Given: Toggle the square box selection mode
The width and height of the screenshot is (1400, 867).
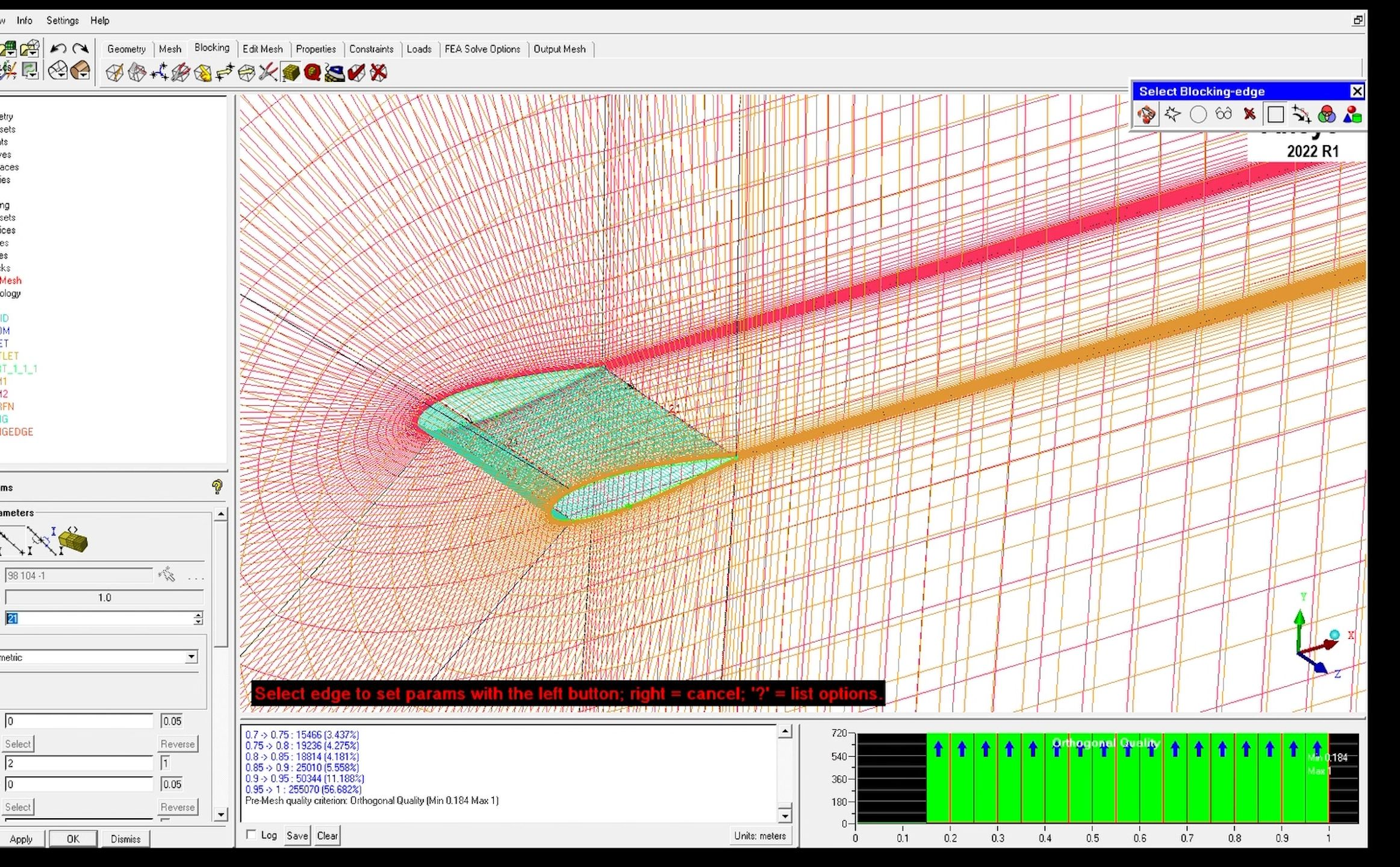Looking at the screenshot, I should point(1275,114).
